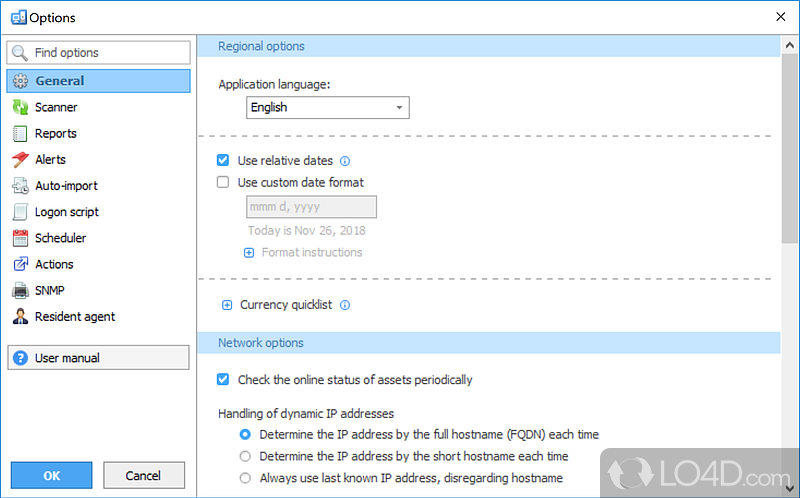Click the Scheduler calendar icon
Image resolution: width=800 pixels, height=498 pixels.
[x=19, y=238]
